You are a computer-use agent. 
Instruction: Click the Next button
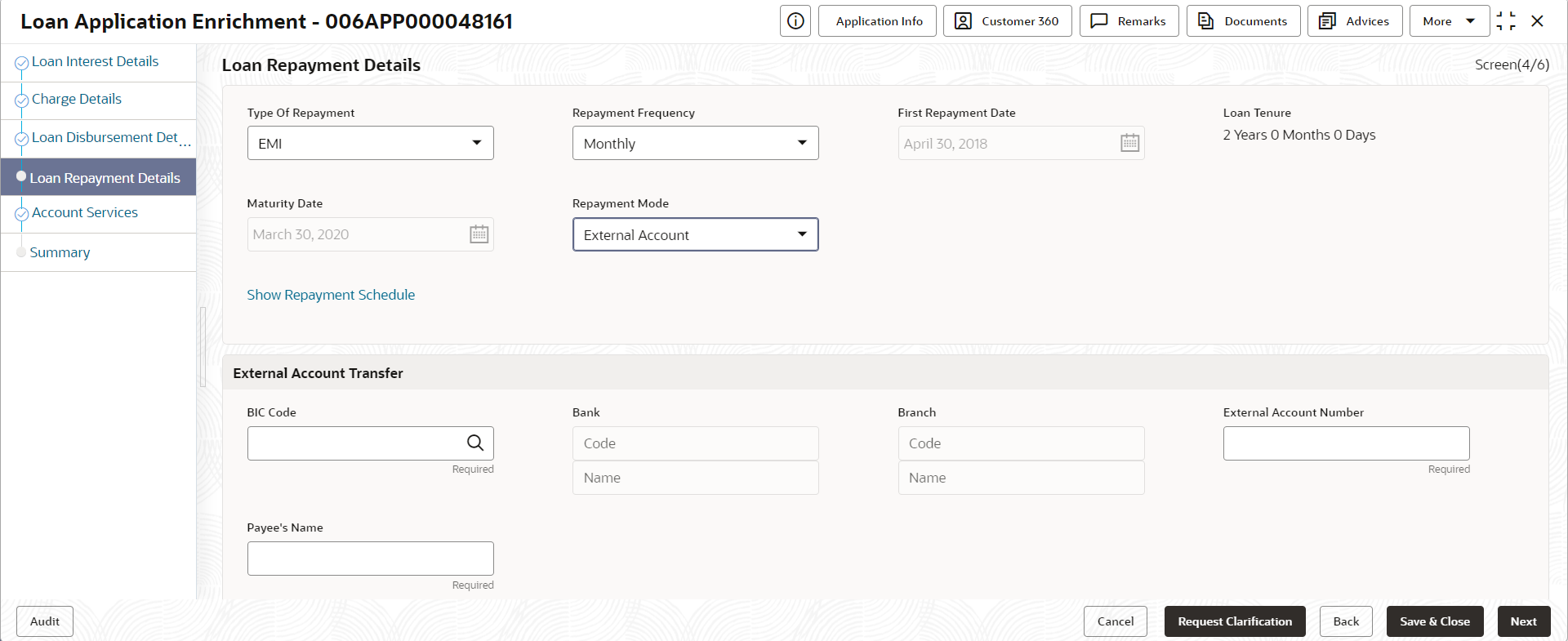[1523, 621]
